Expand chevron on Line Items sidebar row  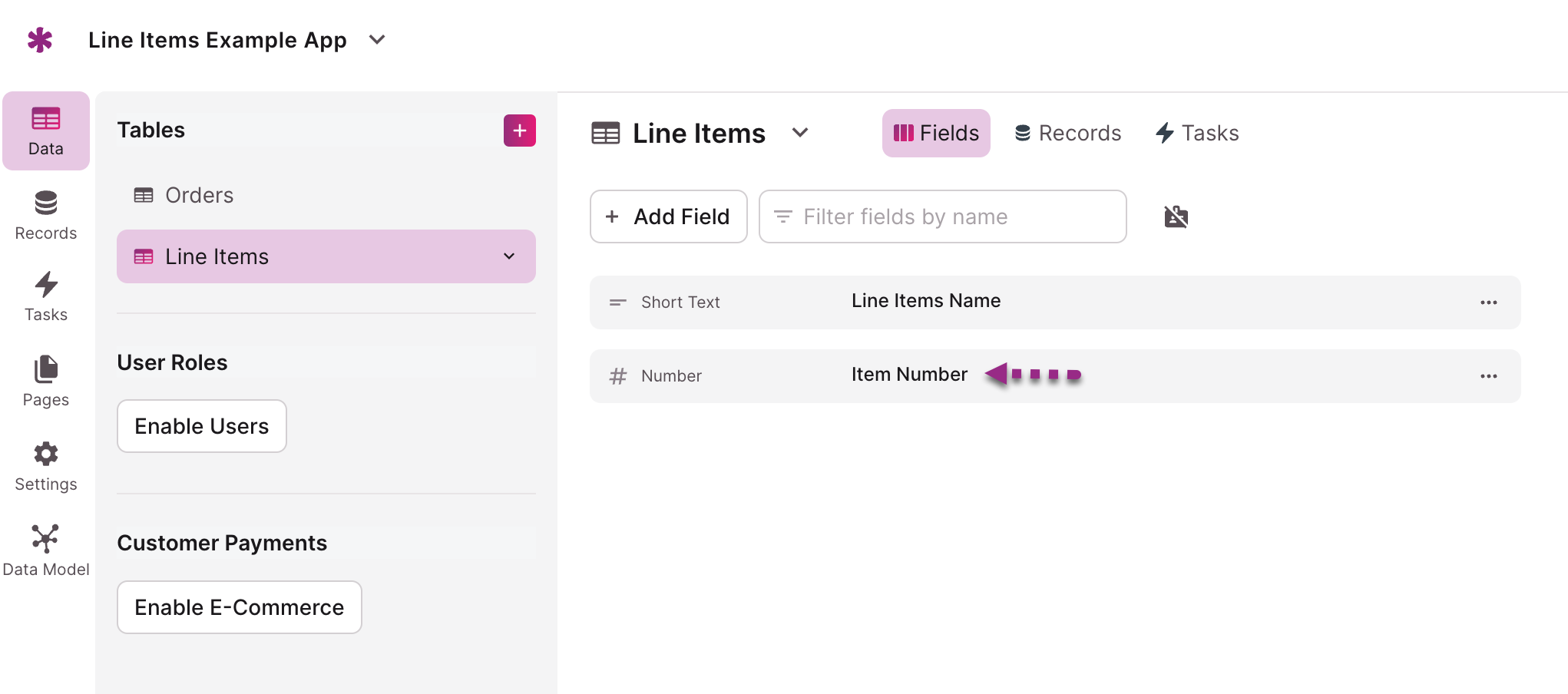pos(509,256)
